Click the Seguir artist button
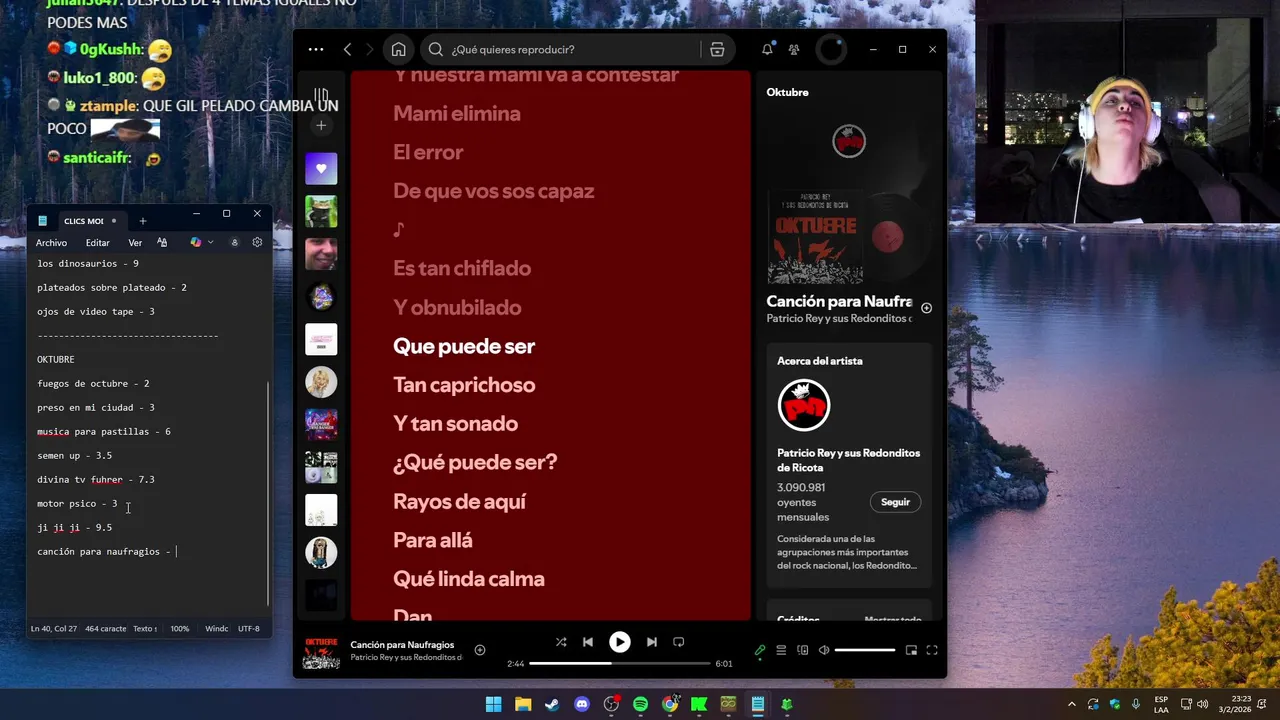 click(895, 502)
